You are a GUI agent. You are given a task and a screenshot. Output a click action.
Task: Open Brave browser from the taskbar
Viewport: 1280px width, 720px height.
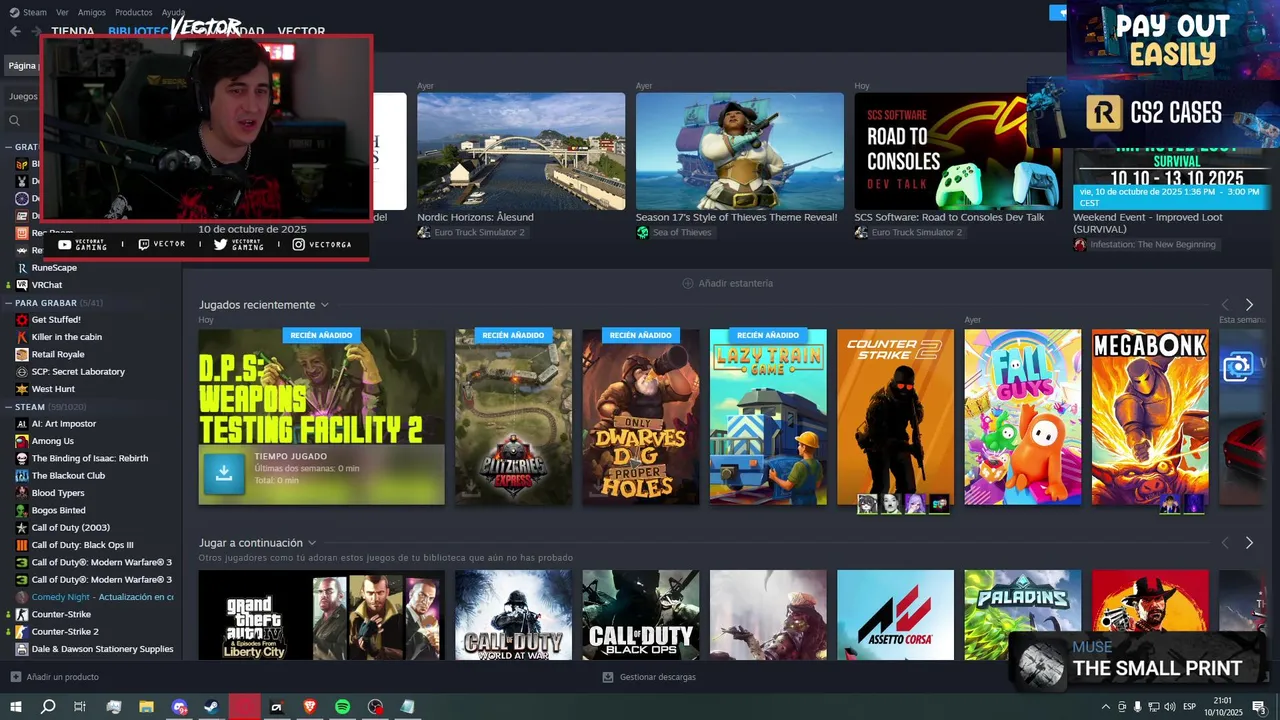pos(309,707)
